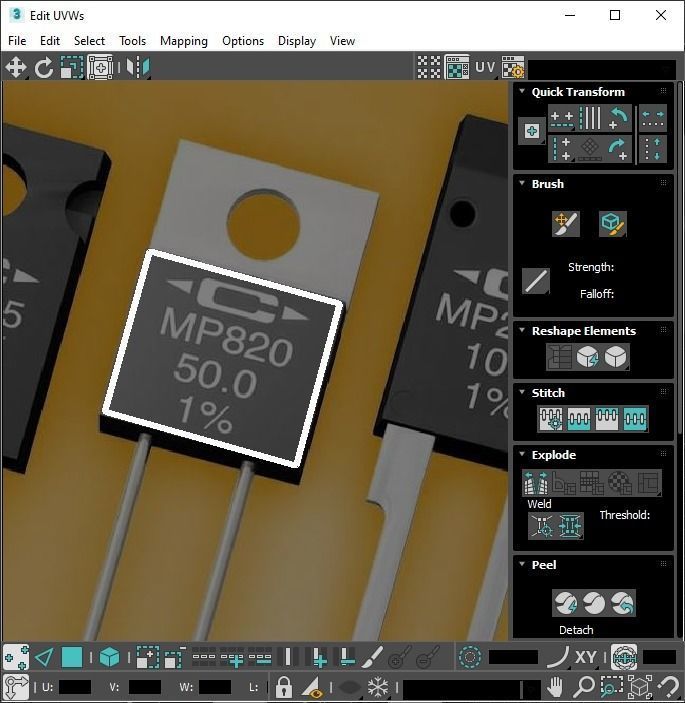Click the Stitch To Target icon

[x=551, y=419]
